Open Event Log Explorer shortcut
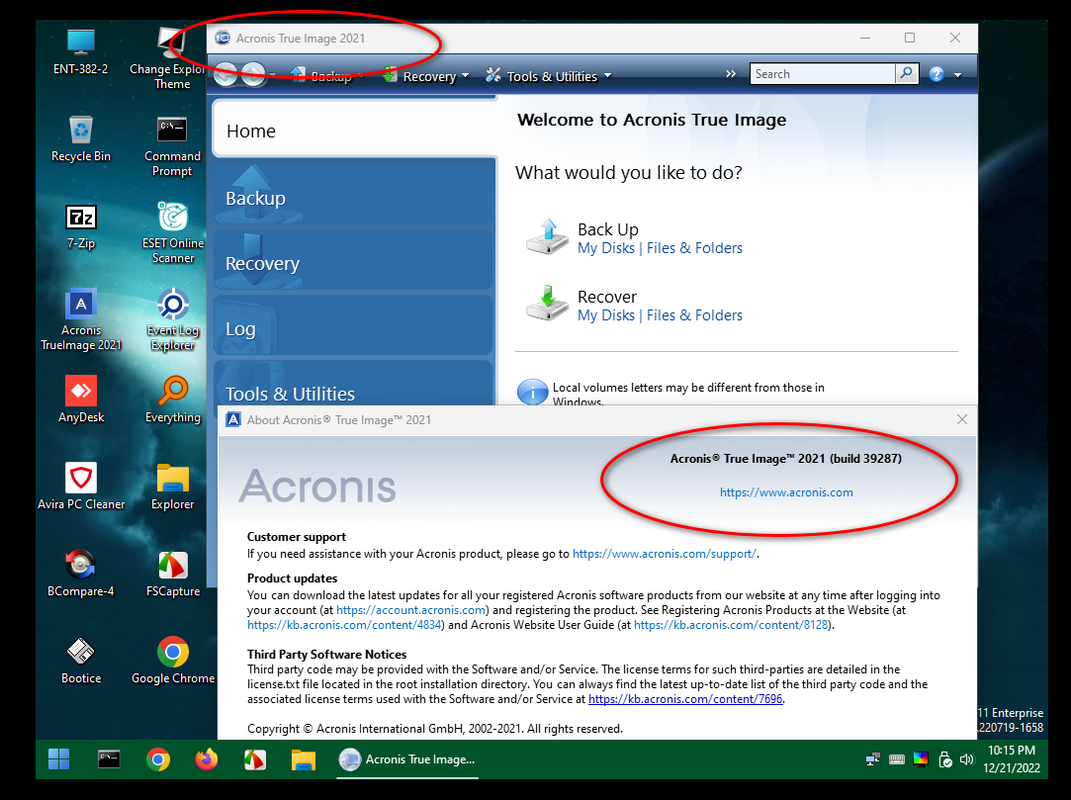Screen dimensions: 1071x800 (x=173, y=320)
